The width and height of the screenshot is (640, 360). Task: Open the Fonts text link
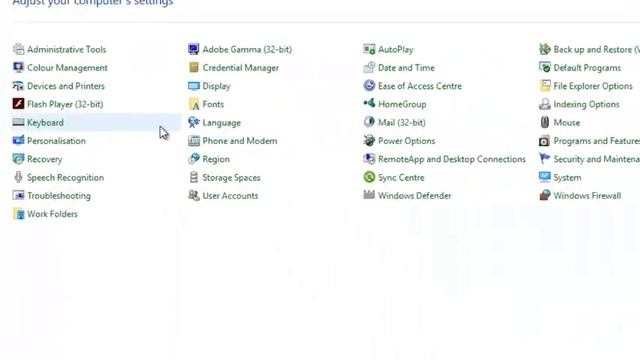[x=213, y=104]
